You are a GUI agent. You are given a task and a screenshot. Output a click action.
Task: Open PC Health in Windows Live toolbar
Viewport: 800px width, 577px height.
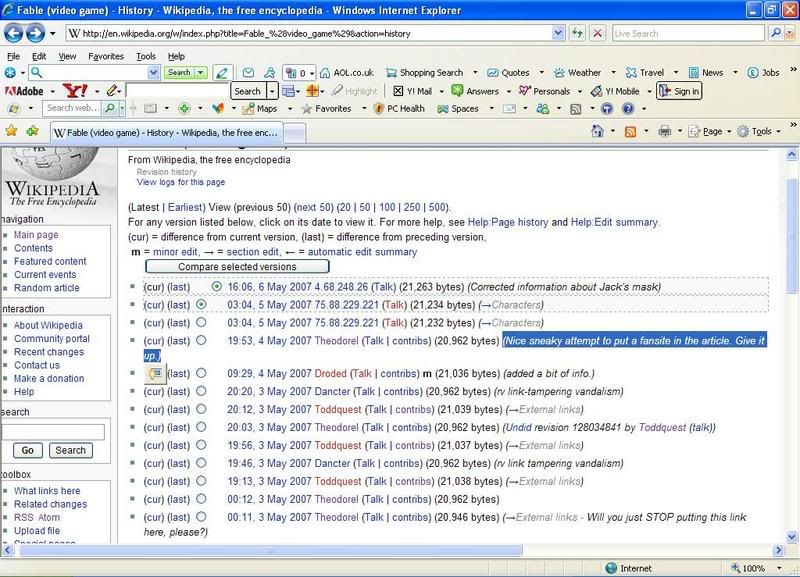pyautogui.click(x=399, y=109)
